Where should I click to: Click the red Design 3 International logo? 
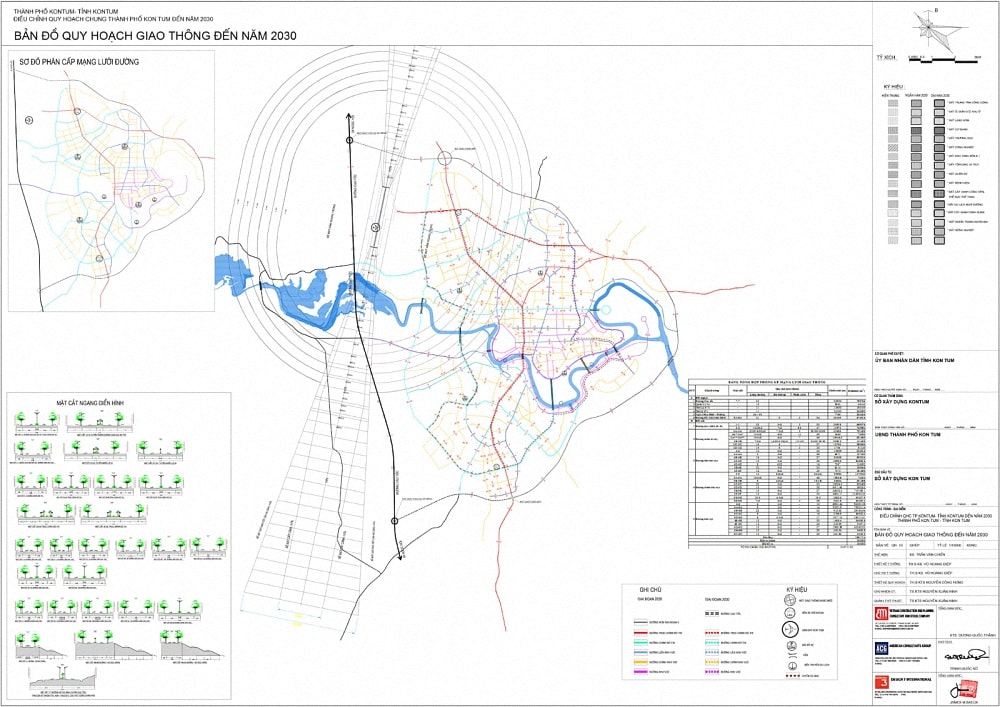tap(881, 682)
